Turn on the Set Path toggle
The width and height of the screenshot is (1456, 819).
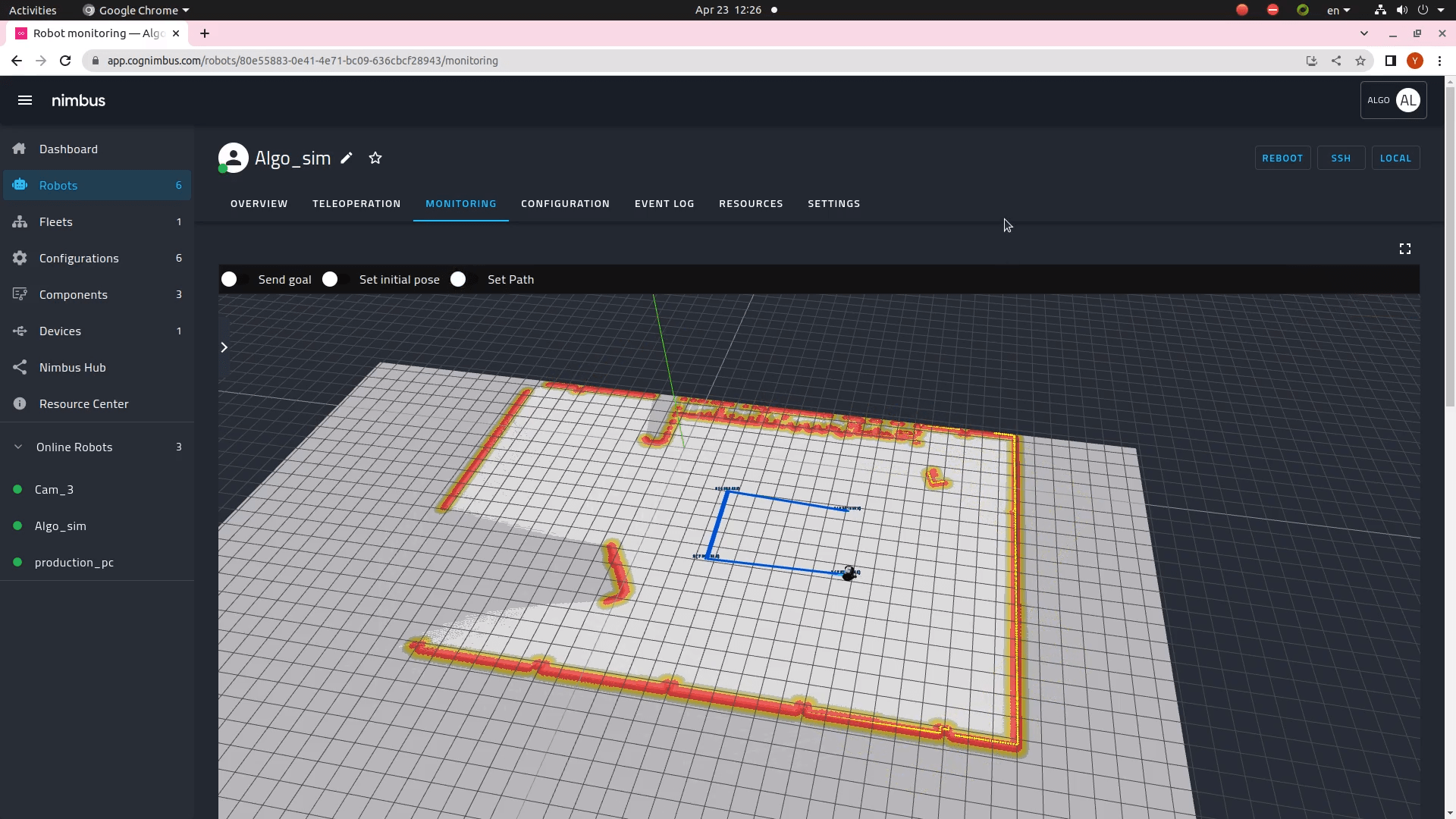tap(458, 279)
